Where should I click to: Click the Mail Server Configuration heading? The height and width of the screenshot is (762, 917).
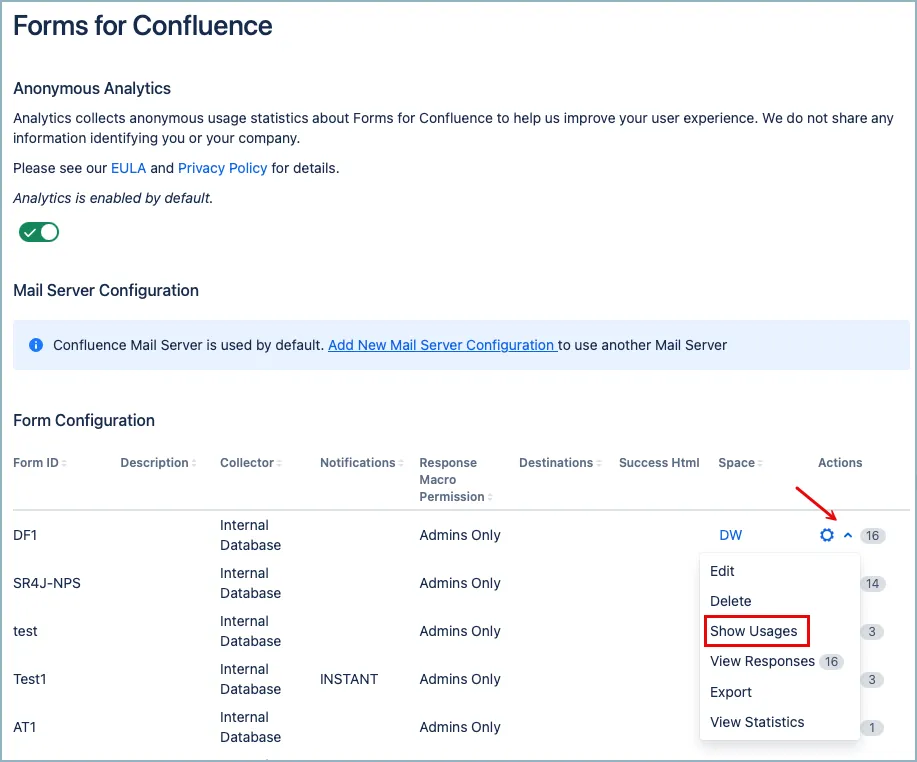click(106, 291)
